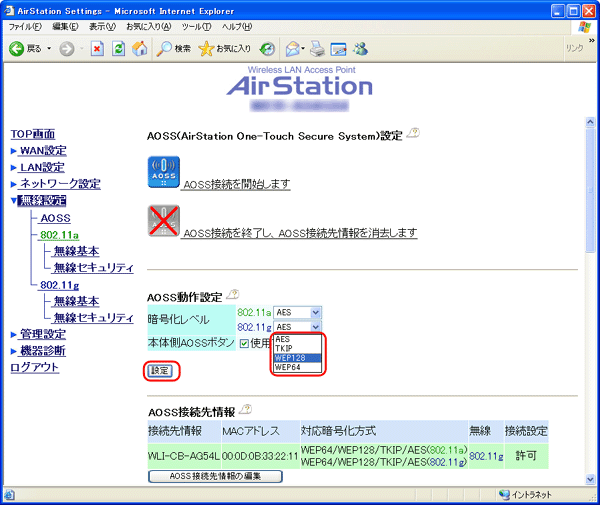Open Favorites star in toolbar
Viewport: 600px width, 505px height.
pyautogui.click(x=225, y=49)
